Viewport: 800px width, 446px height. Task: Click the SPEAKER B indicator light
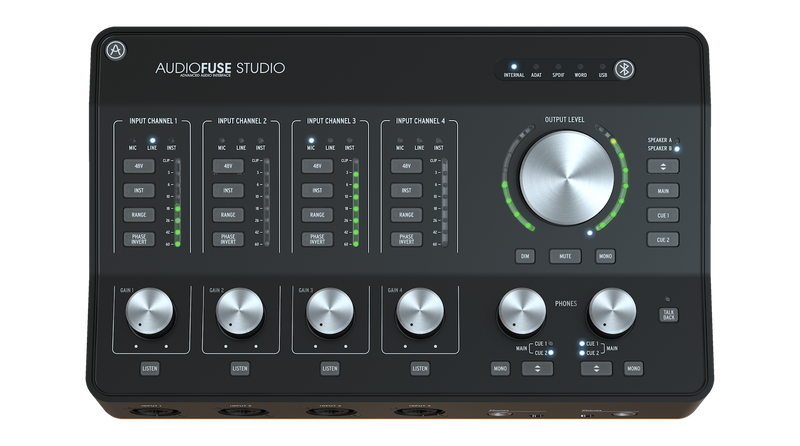click(677, 148)
